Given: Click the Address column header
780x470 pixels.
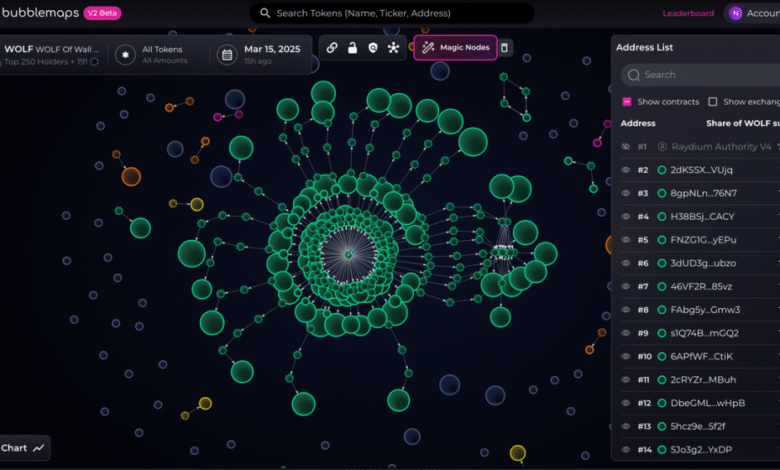Looking at the screenshot, I should click(x=638, y=123).
